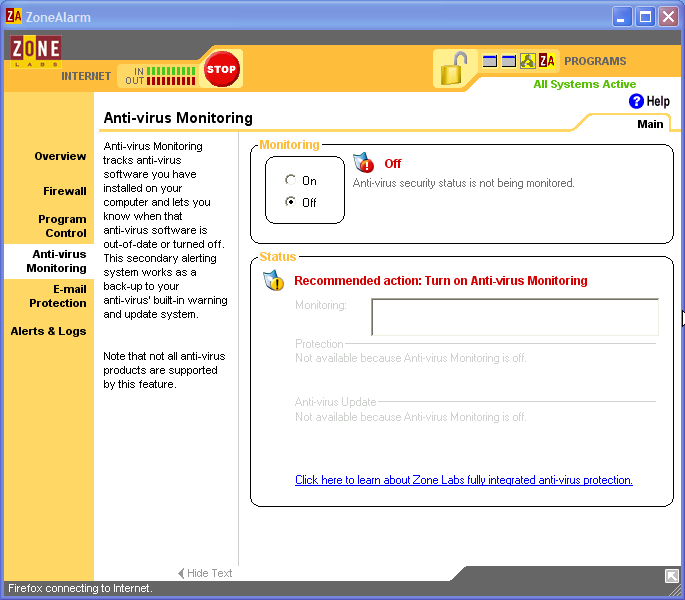Open Program Control in the sidebar
The width and height of the screenshot is (685, 600).
(x=62, y=226)
